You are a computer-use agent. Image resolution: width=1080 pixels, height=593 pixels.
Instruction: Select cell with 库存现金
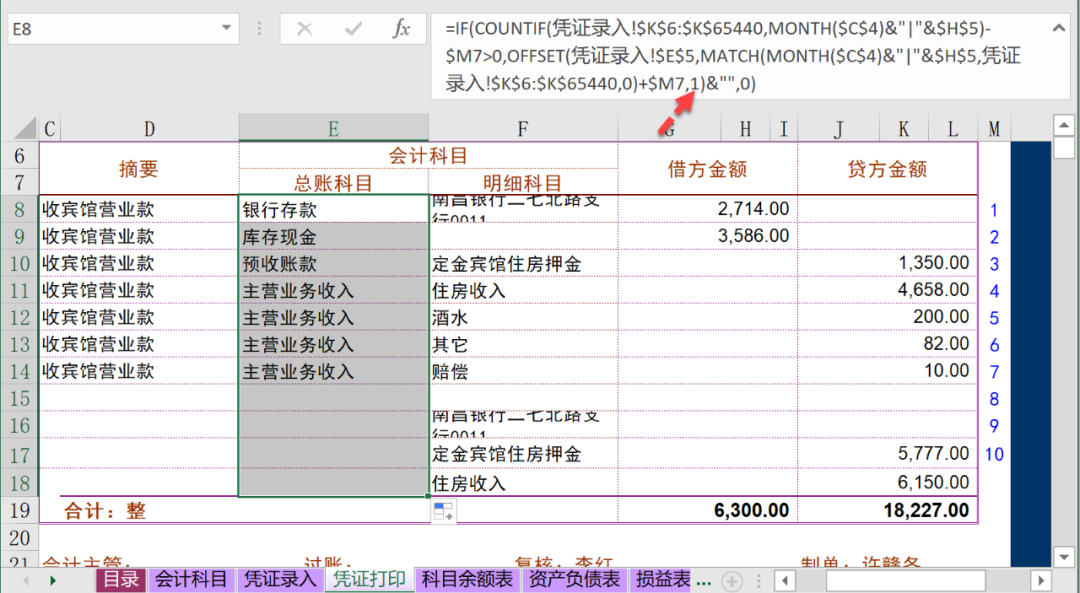[333, 236]
